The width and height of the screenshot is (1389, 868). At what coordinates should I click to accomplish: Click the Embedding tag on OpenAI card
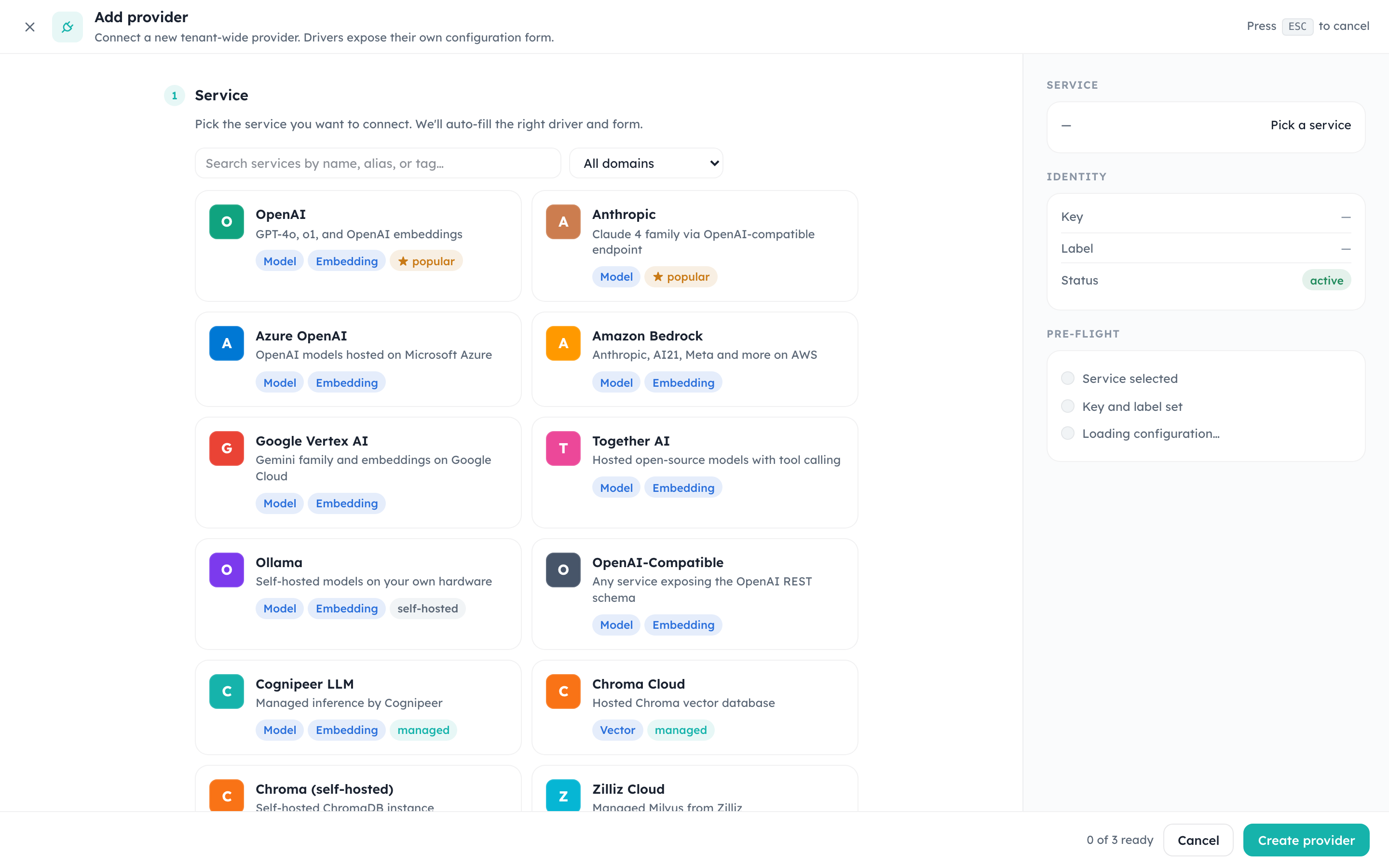pyautogui.click(x=347, y=261)
